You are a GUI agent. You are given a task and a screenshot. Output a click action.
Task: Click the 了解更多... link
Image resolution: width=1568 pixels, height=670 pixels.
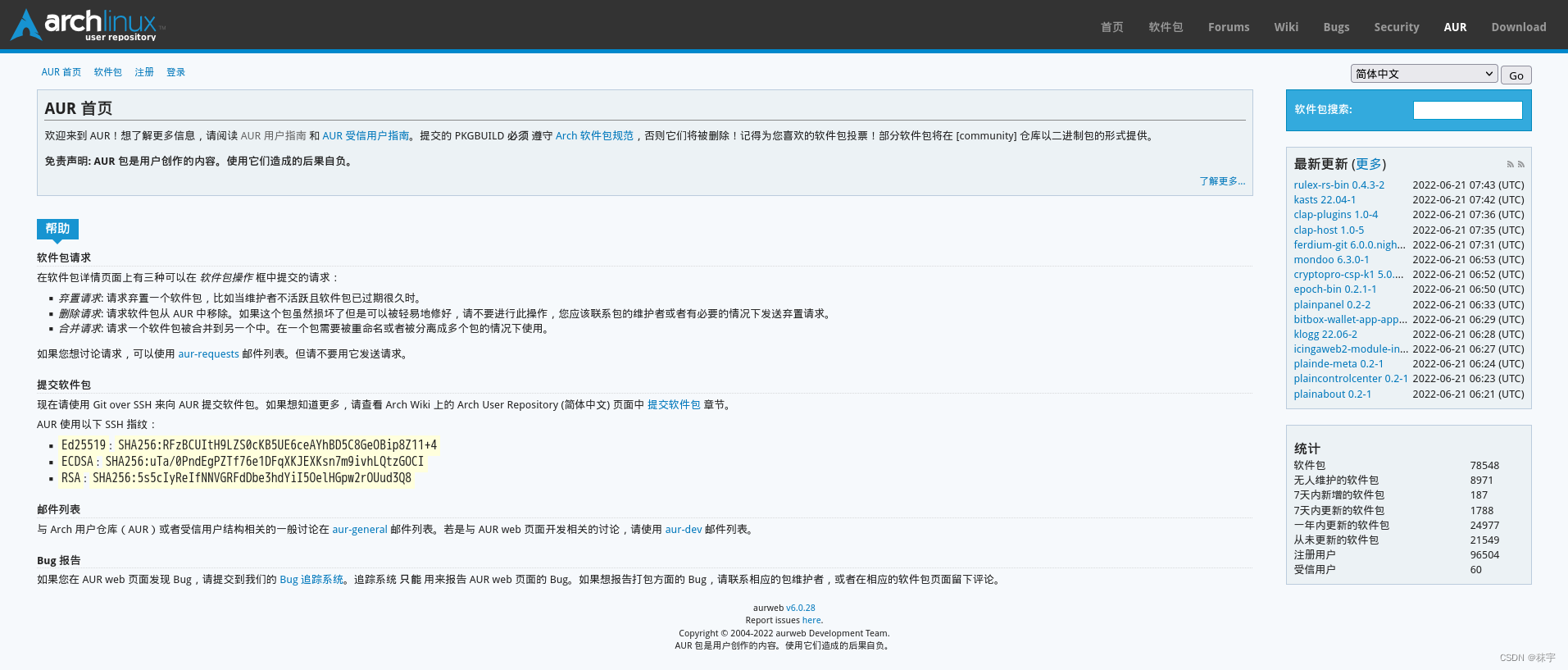[1222, 181]
